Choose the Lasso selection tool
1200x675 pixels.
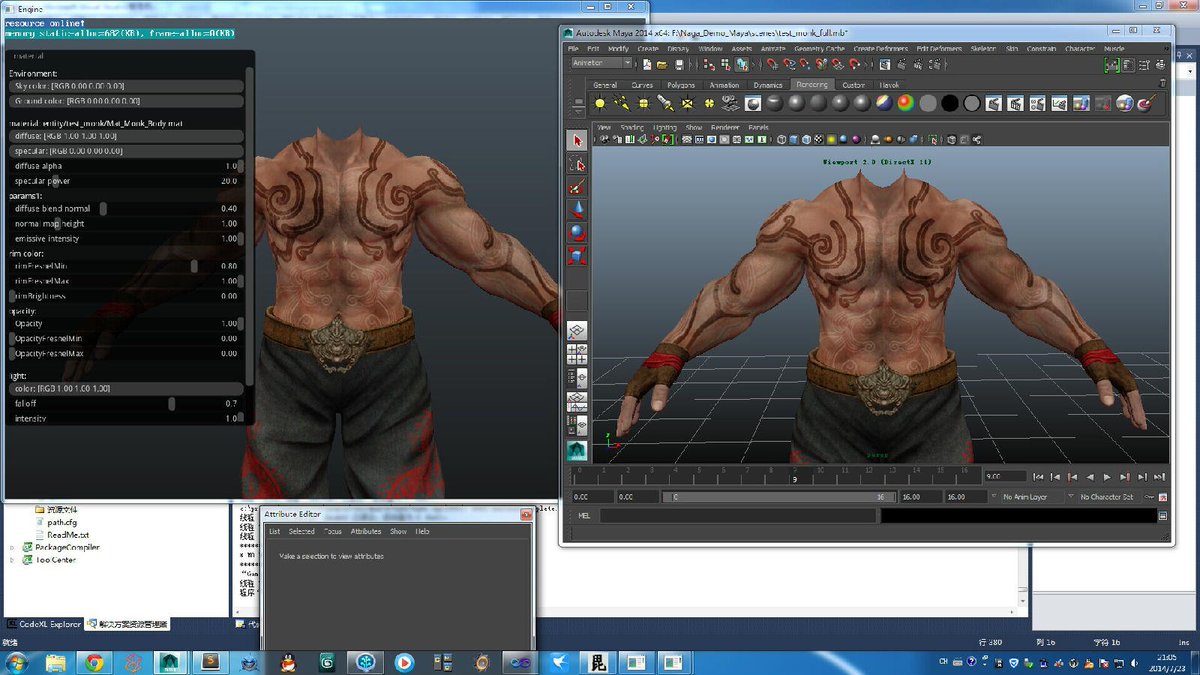click(577, 163)
